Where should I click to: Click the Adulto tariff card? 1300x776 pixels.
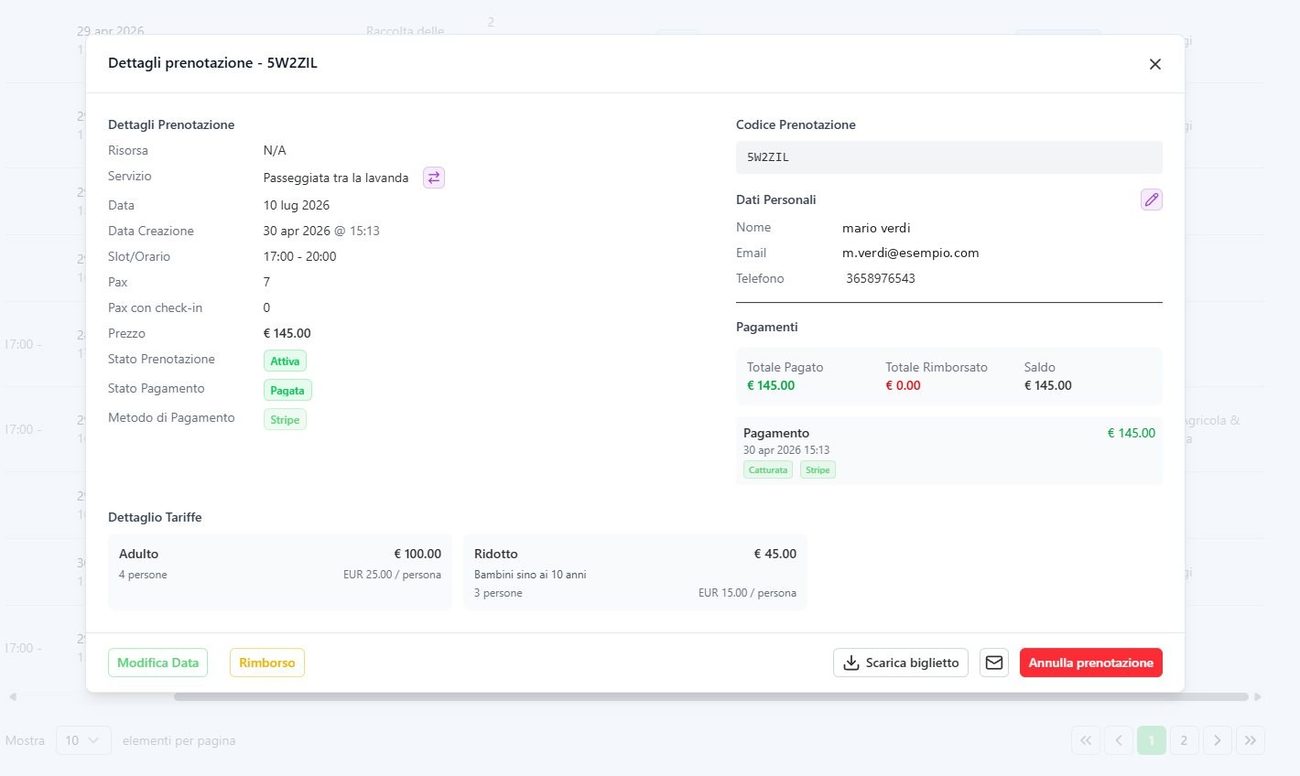(x=280, y=572)
